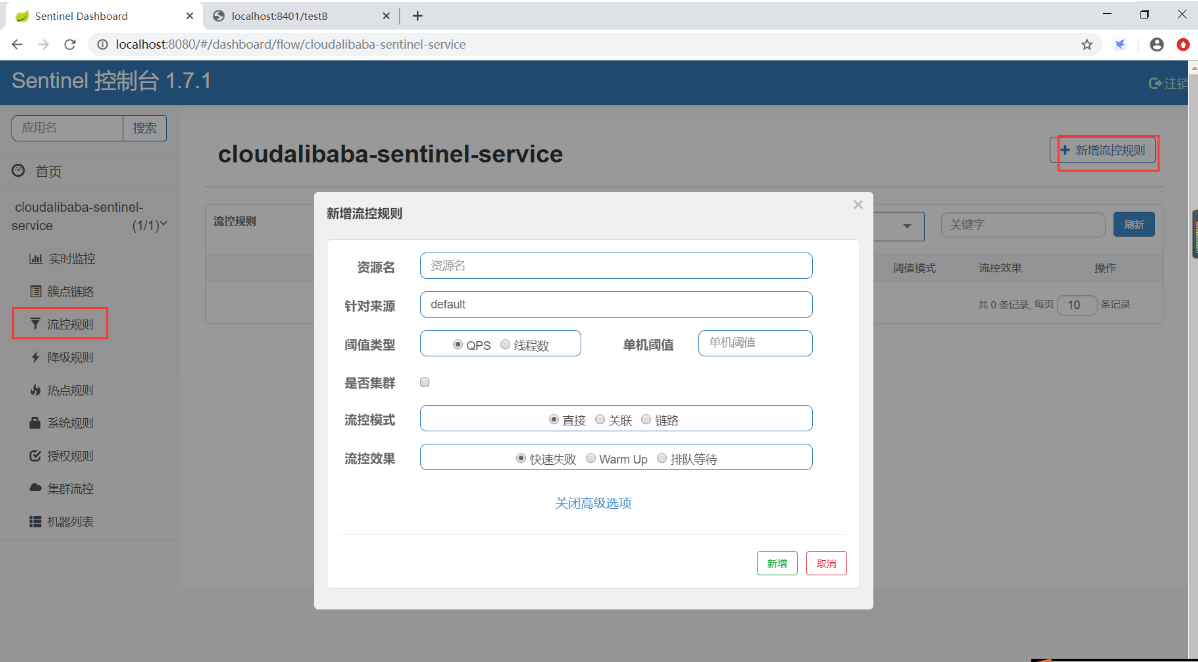Bookmark page with the star icon
The height and width of the screenshot is (662, 1198).
click(1087, 45)
